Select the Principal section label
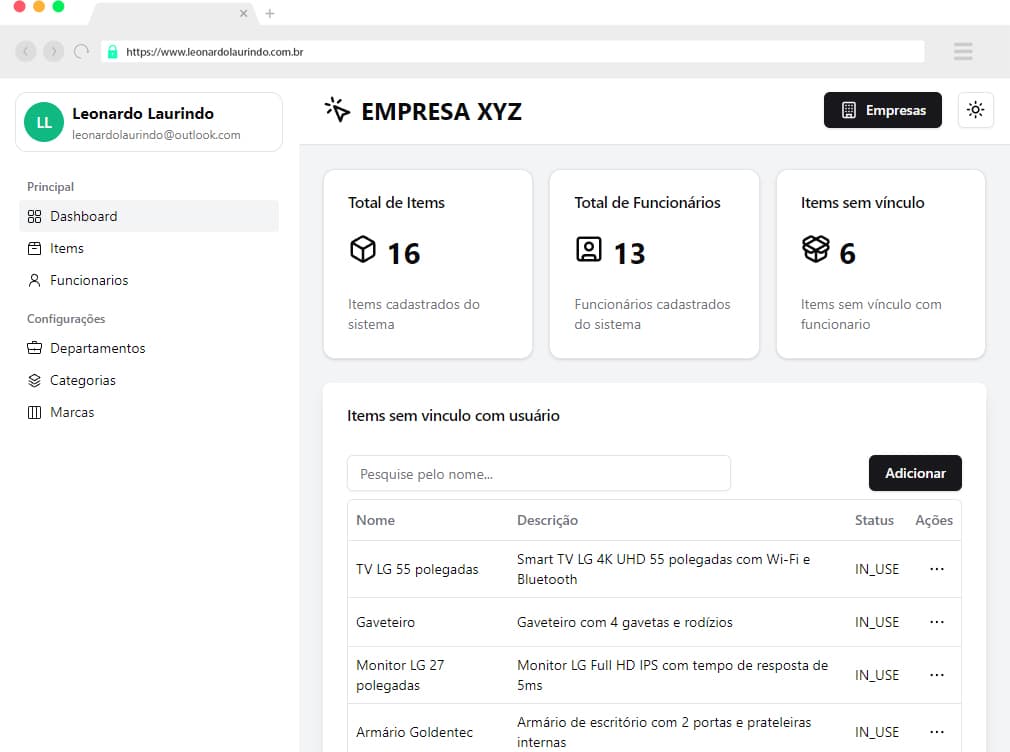The height and width of the screenshot is (752, 1010). (x=50, y=187)
